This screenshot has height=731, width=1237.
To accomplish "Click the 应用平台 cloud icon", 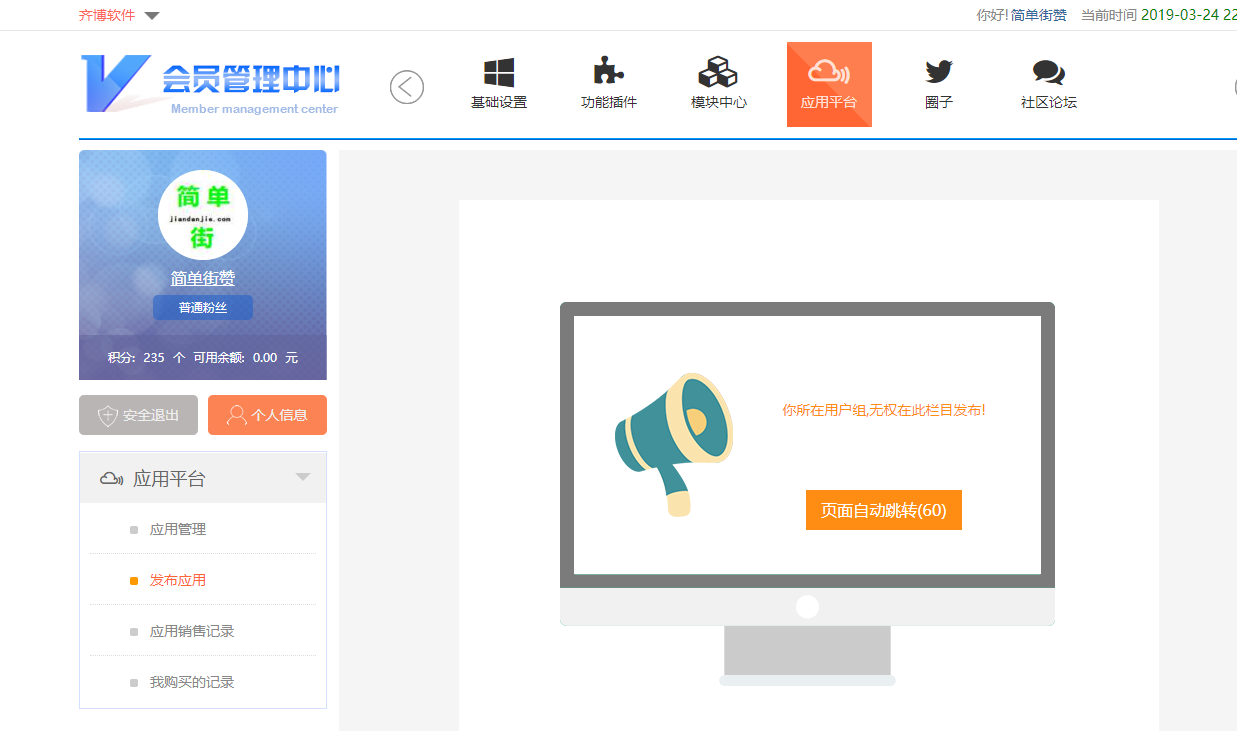I will 828,73.
